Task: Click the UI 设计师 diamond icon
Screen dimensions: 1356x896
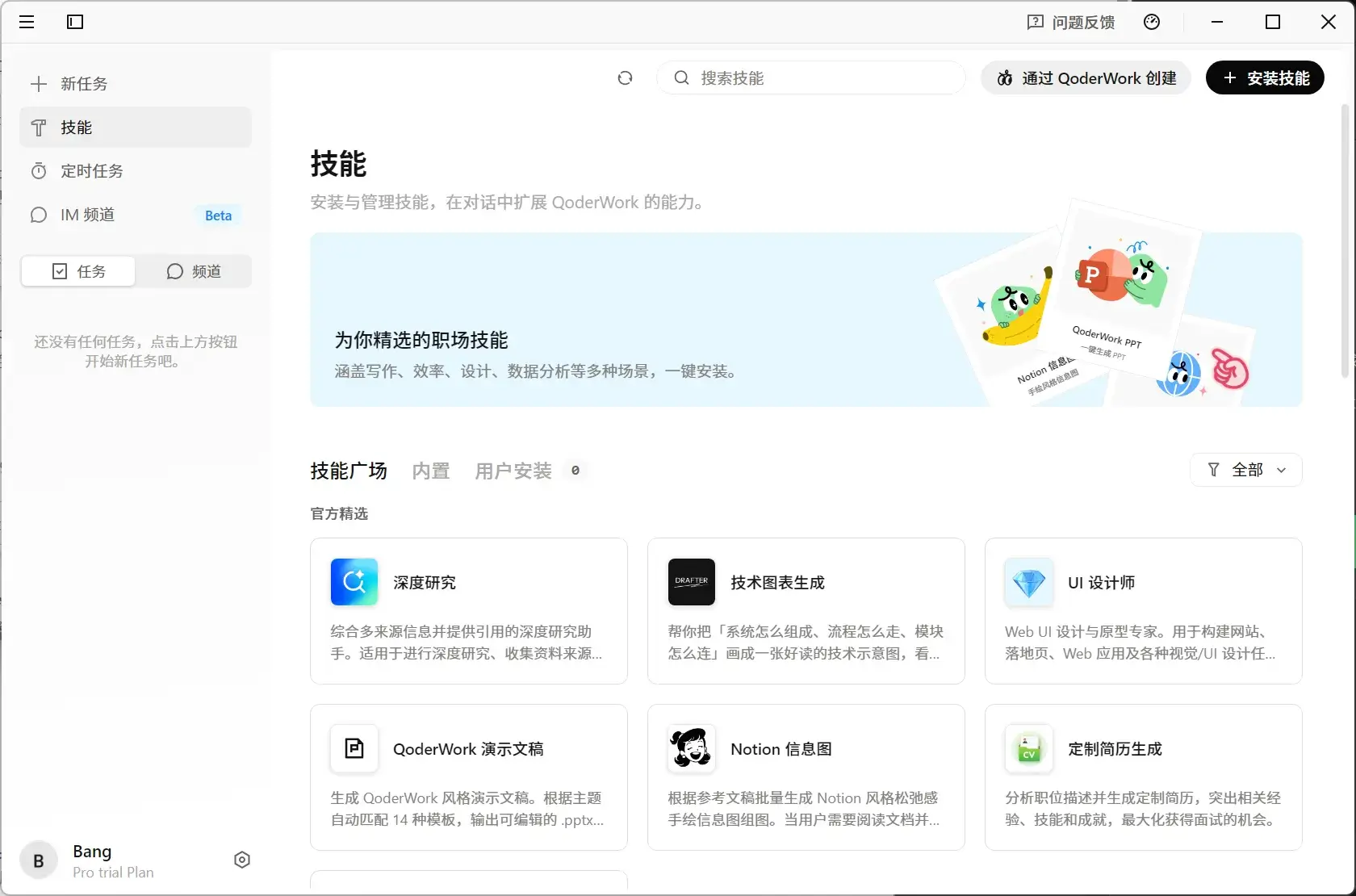Action: tap(1029, 582)
